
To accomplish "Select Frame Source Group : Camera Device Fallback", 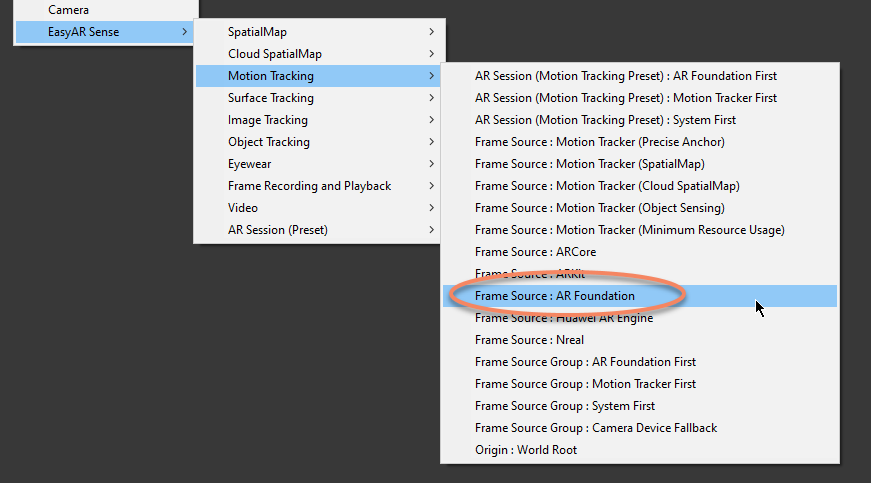I will [640, 428].
